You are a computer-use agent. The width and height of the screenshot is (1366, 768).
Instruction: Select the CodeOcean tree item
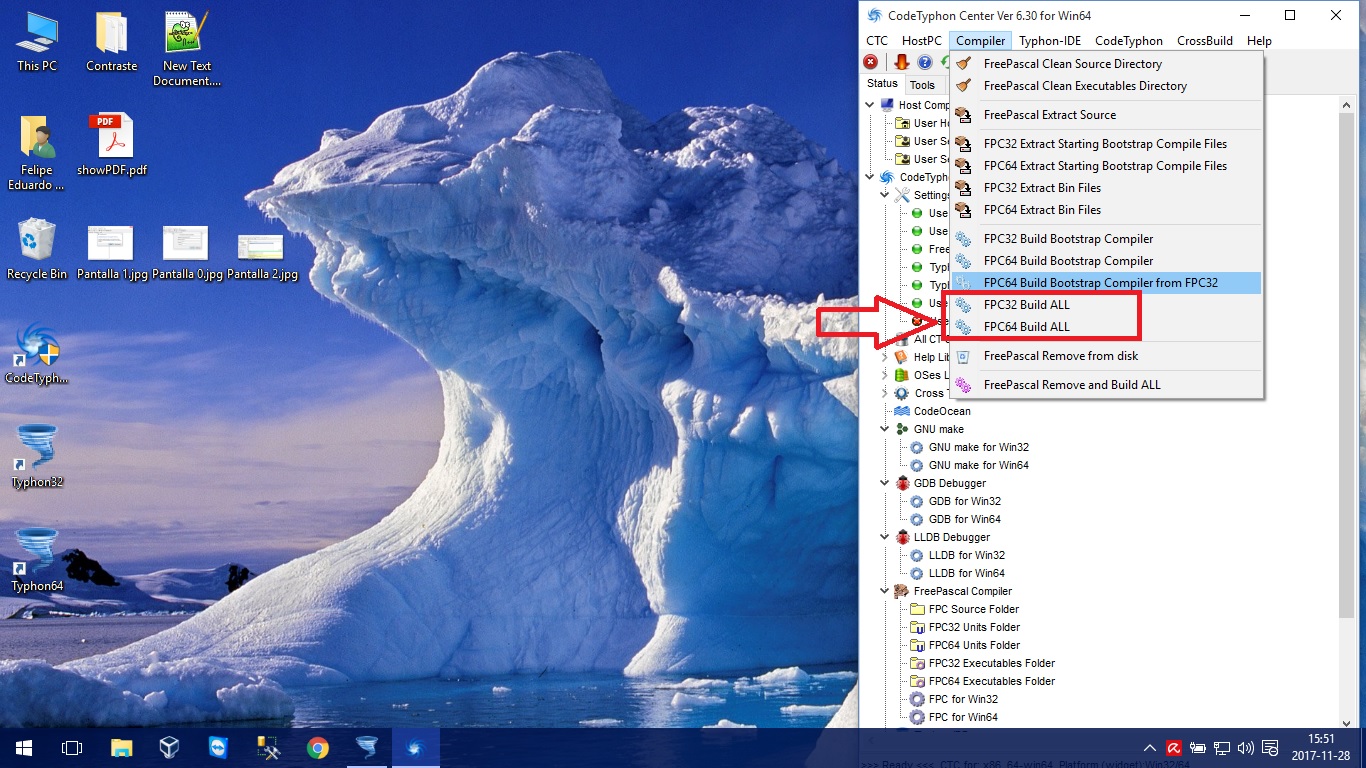click(x=941, y=411)
